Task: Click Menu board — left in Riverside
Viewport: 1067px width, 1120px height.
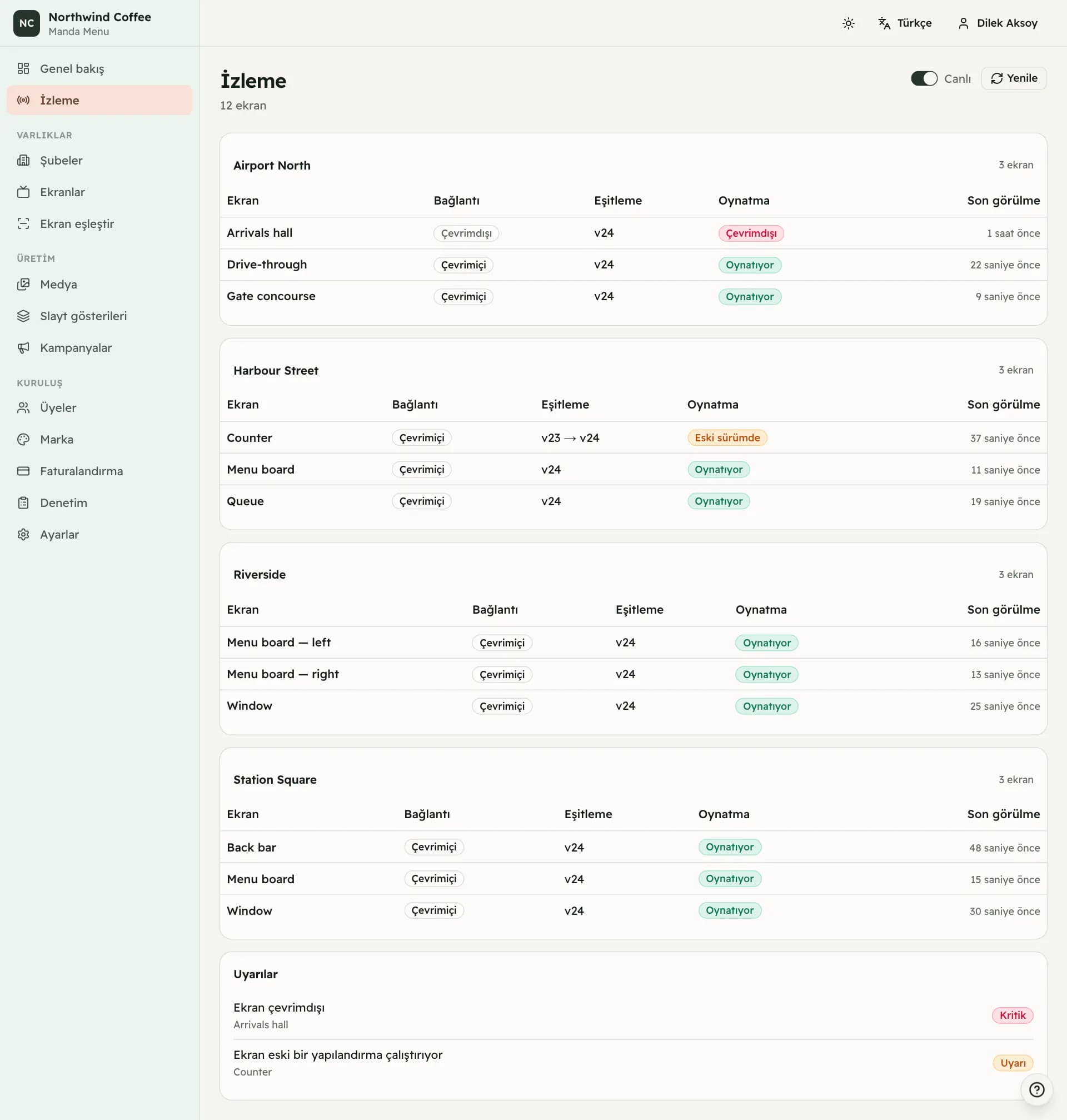Action: point(278,642)
